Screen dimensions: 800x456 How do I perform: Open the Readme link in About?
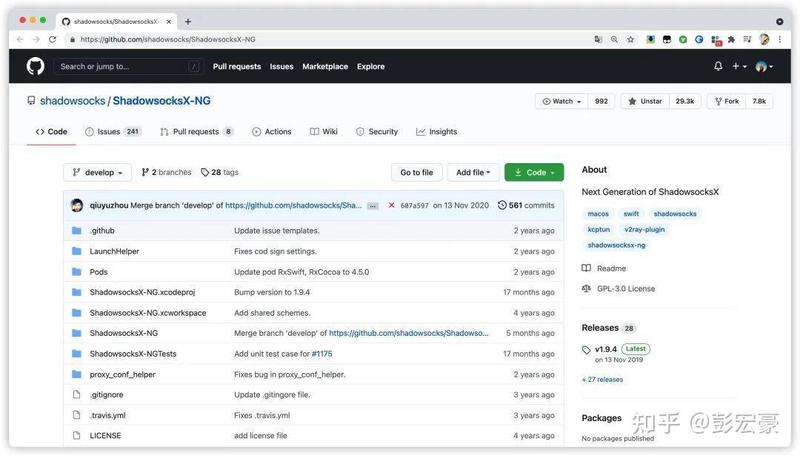(604, 268)
